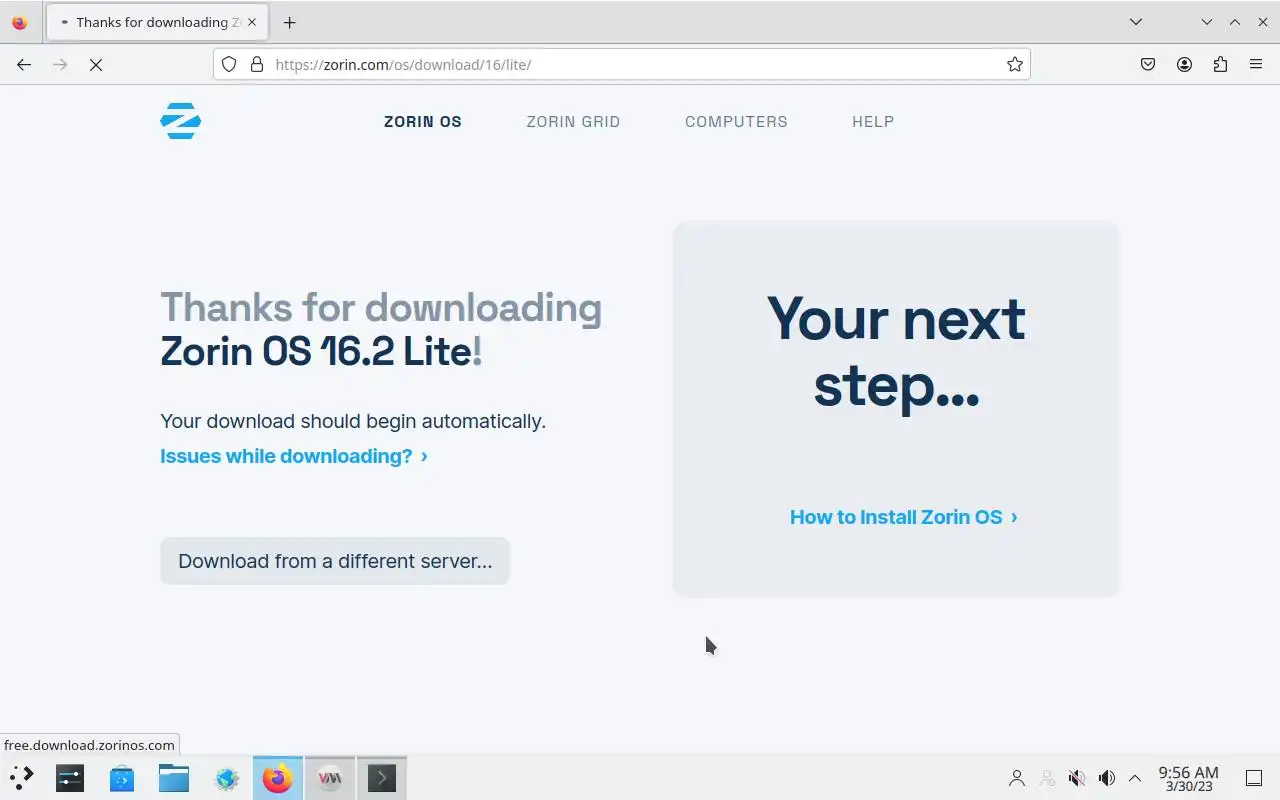Viewport: 1280px width, 800px height.
Task: Open the extensions puzzle icon
Action: coord(1220,64)
